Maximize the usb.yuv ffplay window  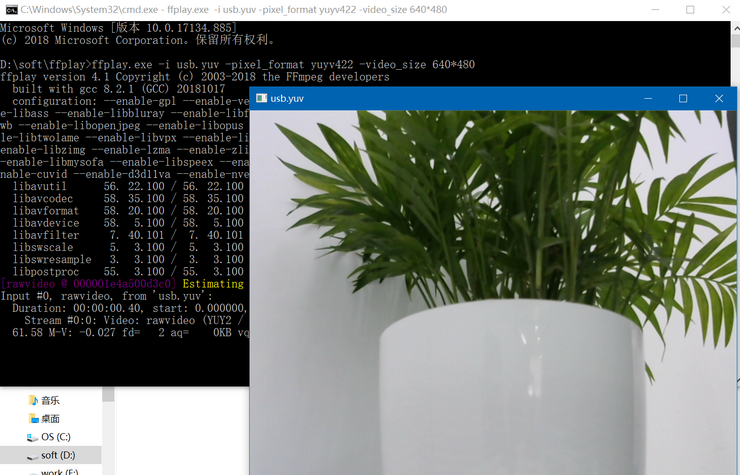click(x=683, y=98)
